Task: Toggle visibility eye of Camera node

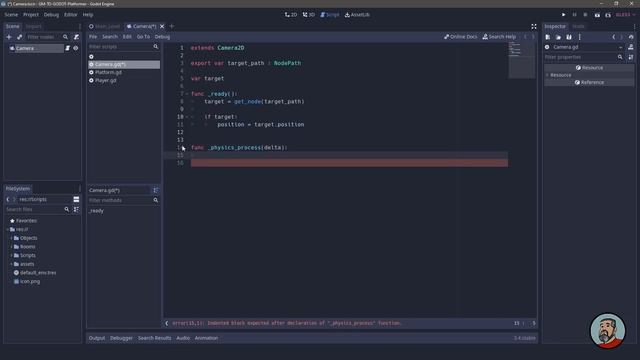Action: (76, 48)
